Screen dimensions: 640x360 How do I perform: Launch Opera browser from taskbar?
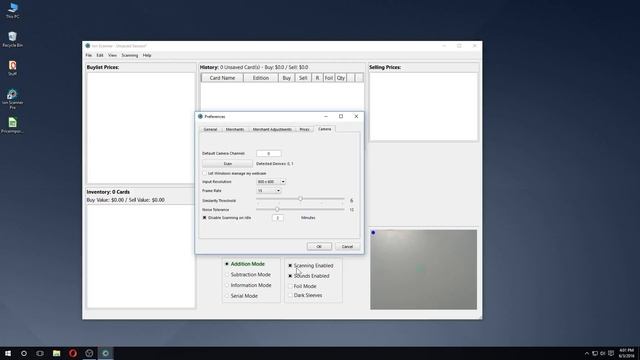(x=73, y=353)
